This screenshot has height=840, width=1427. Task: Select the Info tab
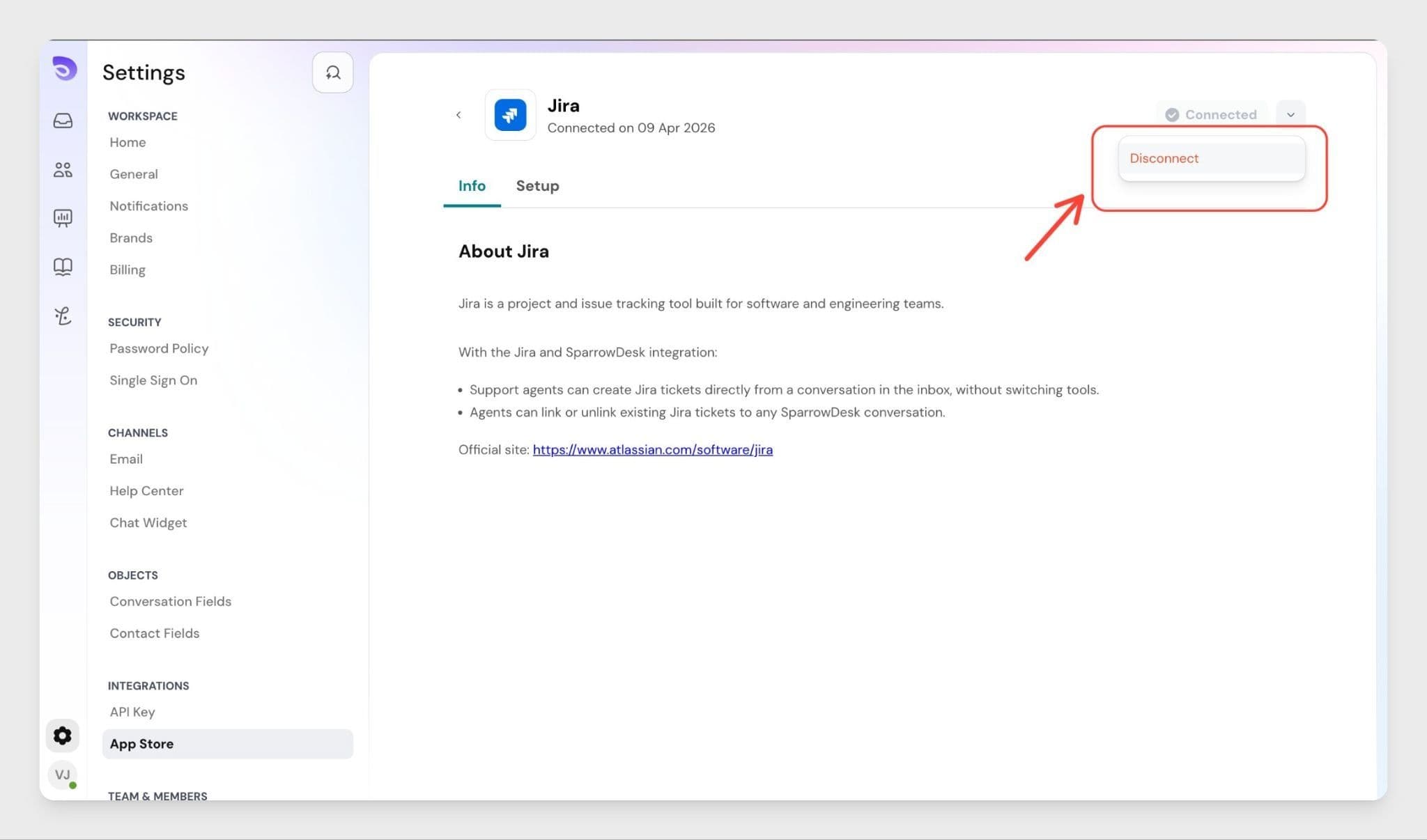tap(472, 186)
